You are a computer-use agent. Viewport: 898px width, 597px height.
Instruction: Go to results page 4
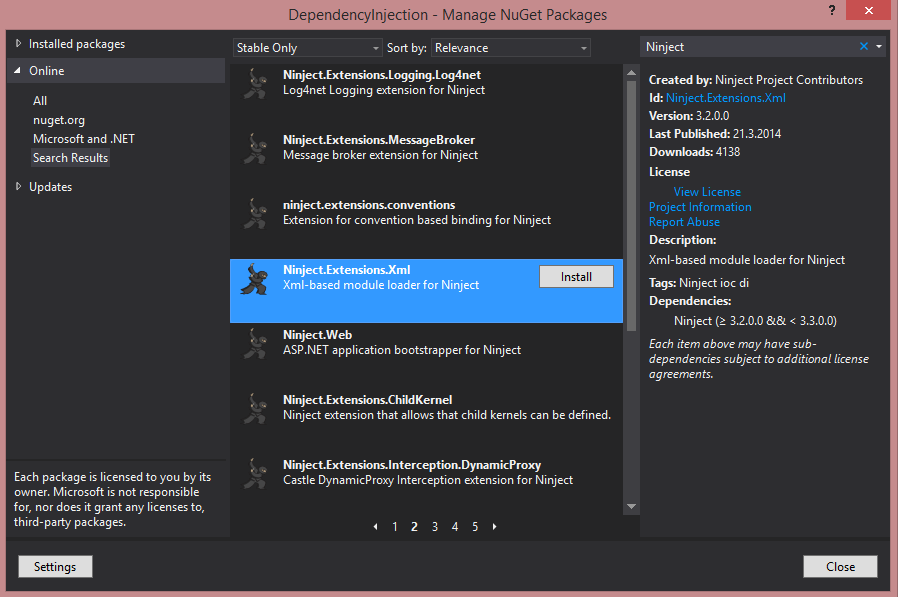point(455,527)
